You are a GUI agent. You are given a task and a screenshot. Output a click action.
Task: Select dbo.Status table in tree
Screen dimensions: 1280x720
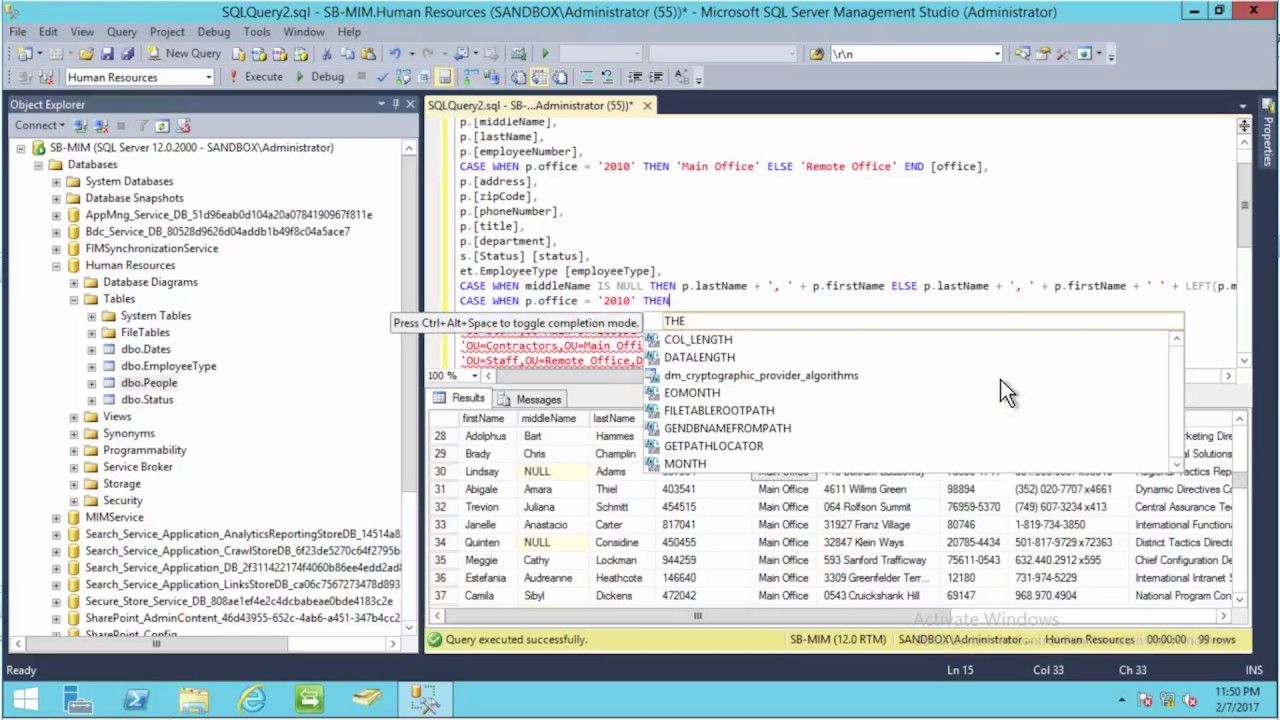pyautogui.click(x=147, y=399)
